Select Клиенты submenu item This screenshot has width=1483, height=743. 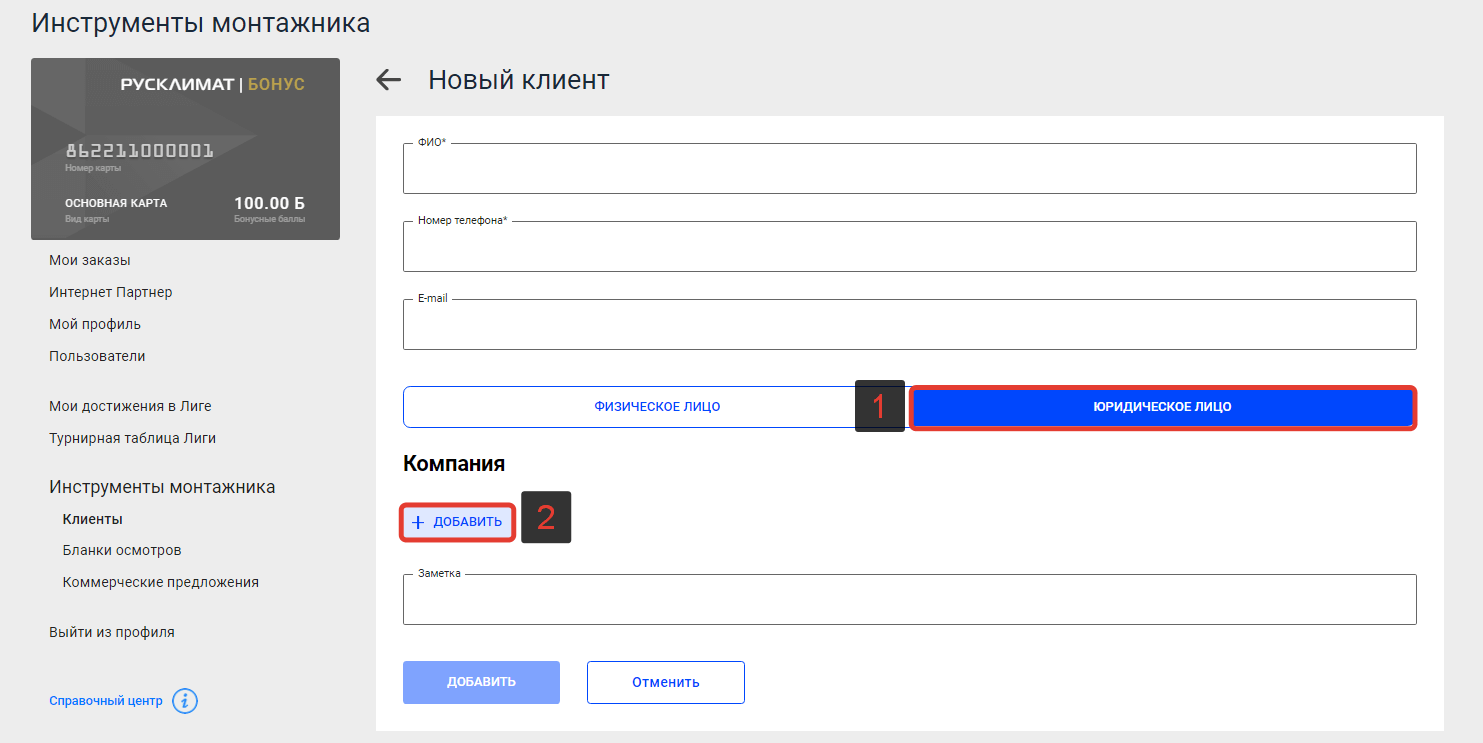tap(92, 519)
